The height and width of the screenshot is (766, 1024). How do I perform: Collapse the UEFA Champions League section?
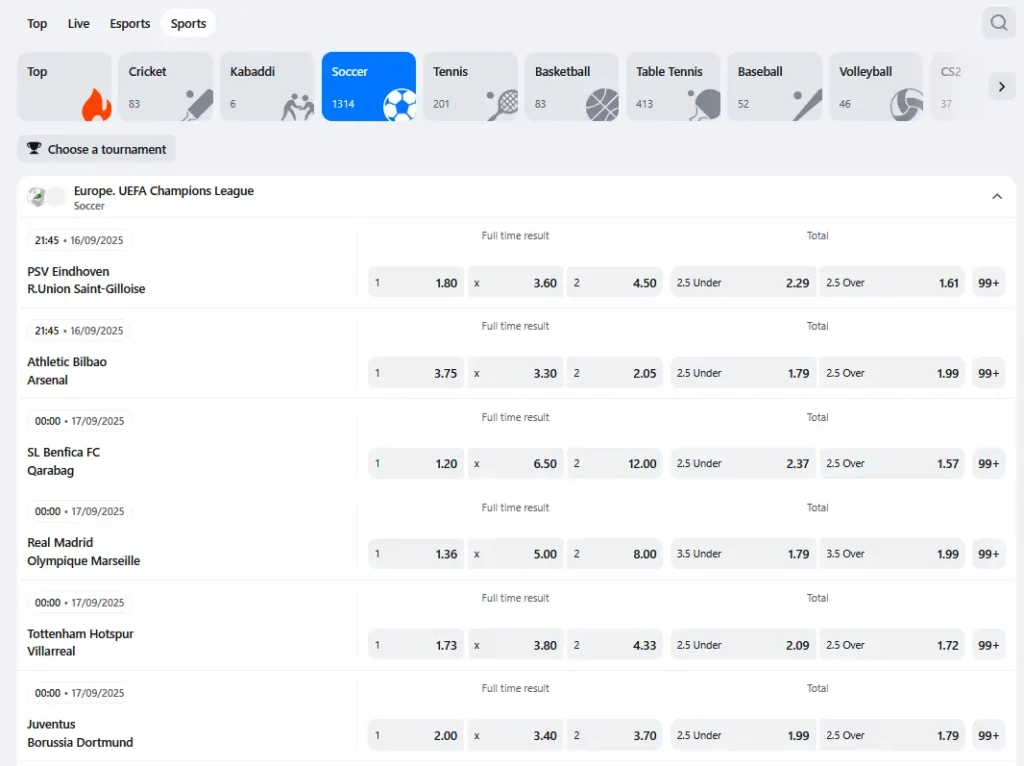click(x=996, y=197)
